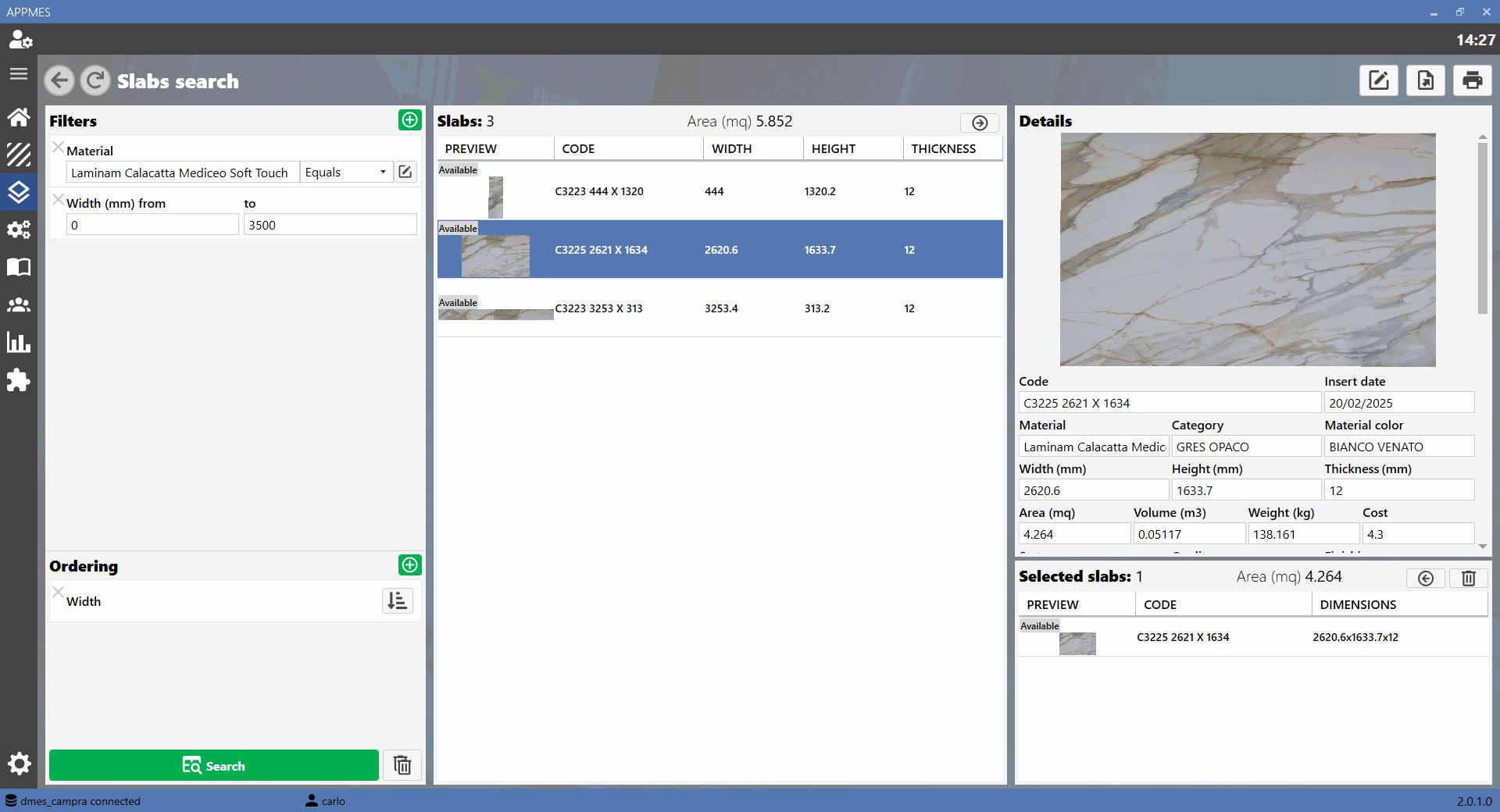1500x812 pixels.
Task: Go to Home in sidebar
Action: click(19, 117)
